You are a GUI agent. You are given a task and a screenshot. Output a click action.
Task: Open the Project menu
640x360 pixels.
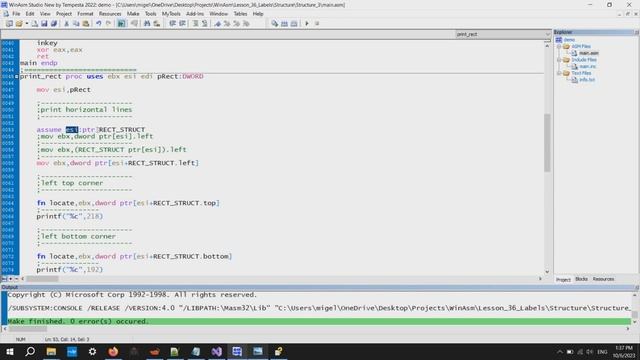pos(64,14)
